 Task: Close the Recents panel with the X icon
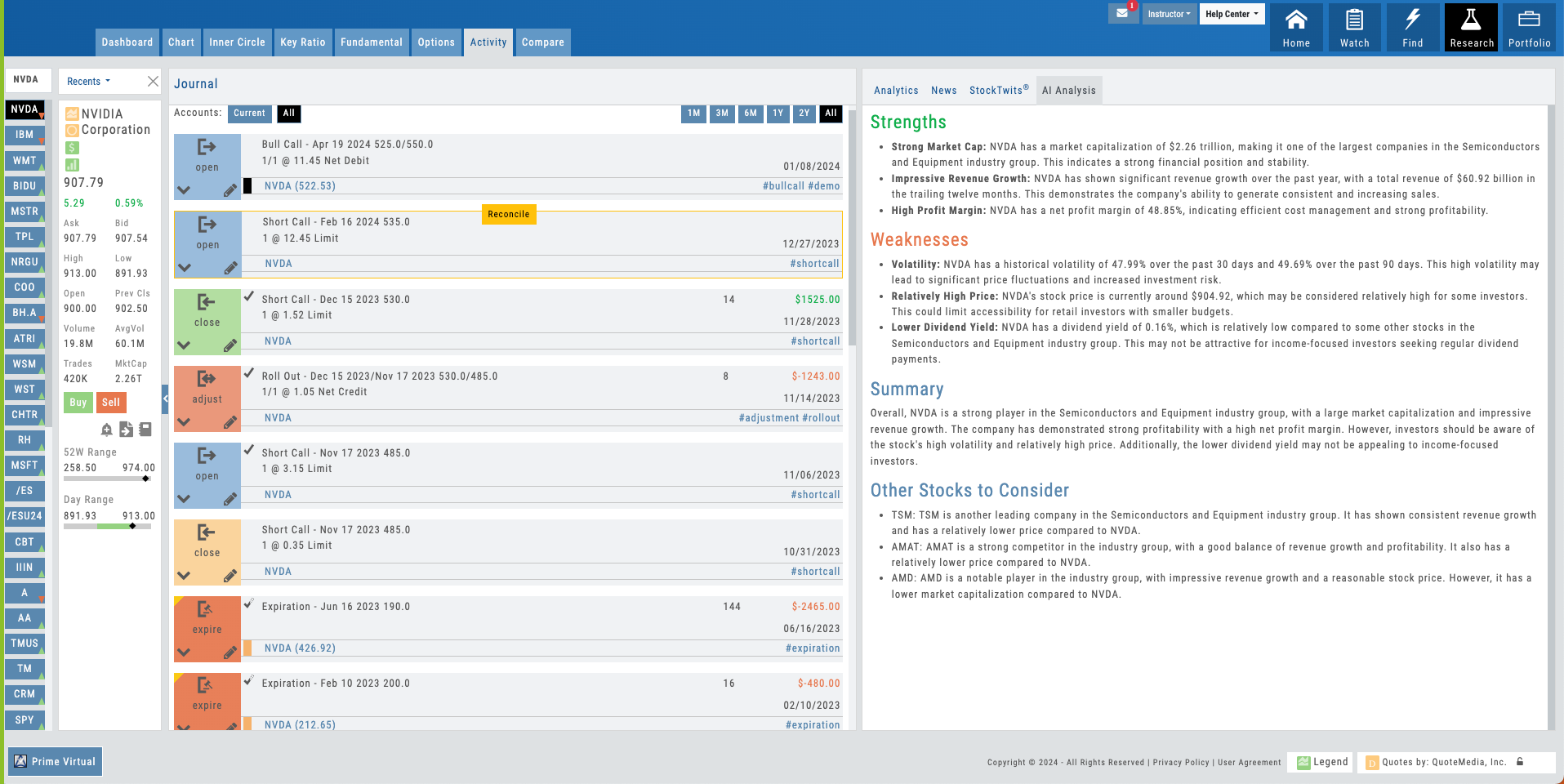click(153, 81)
